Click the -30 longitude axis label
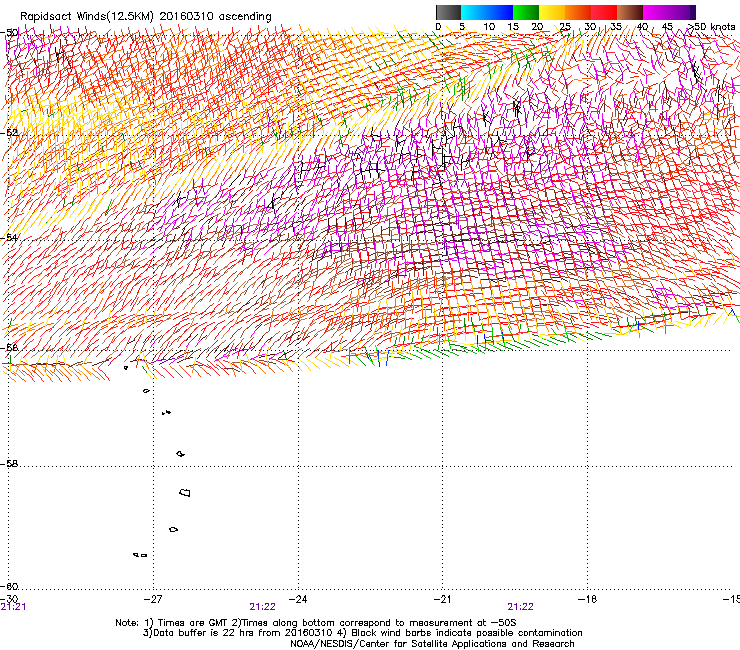Viewport: 740px width, 650px height. click(9, 599)
